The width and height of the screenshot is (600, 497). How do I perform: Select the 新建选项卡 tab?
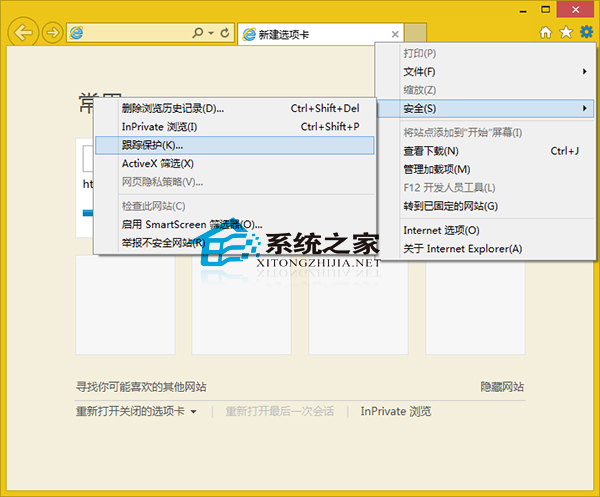(x=321, y=34)
